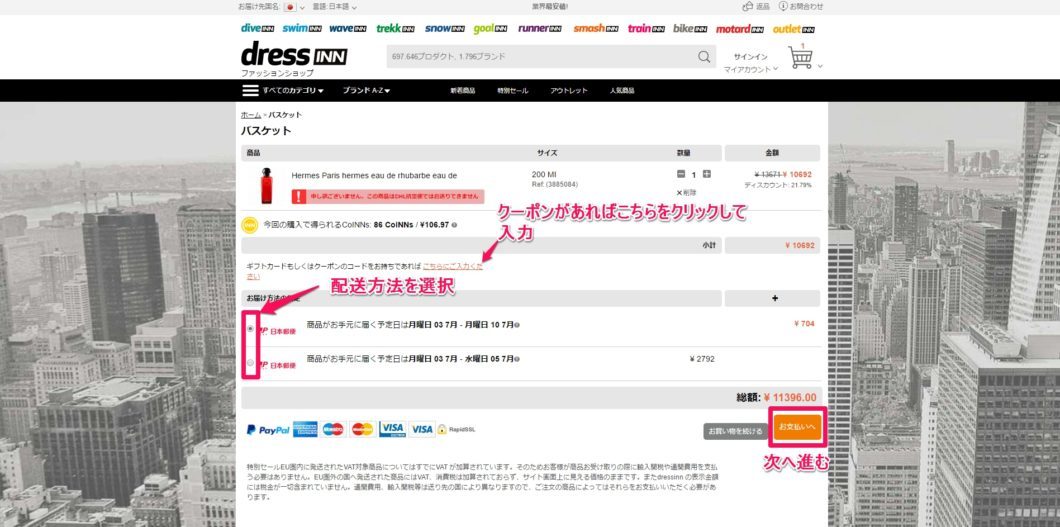Click the American Express card logo
Viewport: 1060px width, 527px height.
pyautogui.click(x=305, y=429)
